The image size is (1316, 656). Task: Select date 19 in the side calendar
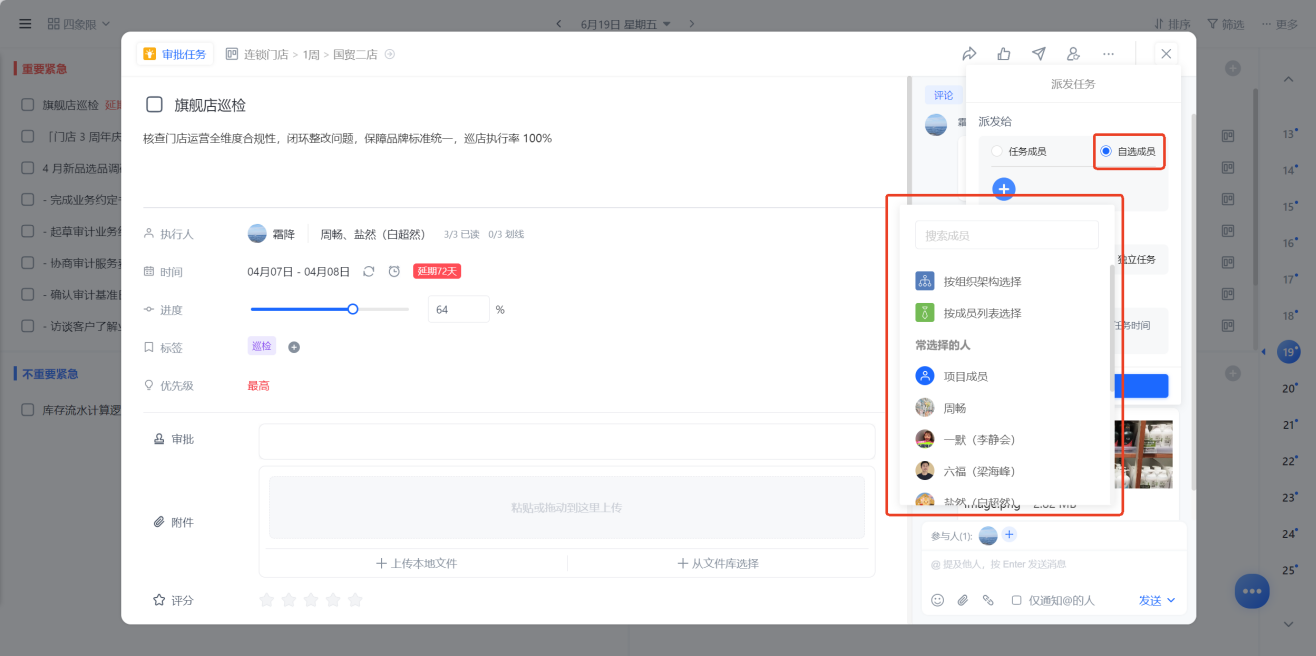tap(1290, 351)
